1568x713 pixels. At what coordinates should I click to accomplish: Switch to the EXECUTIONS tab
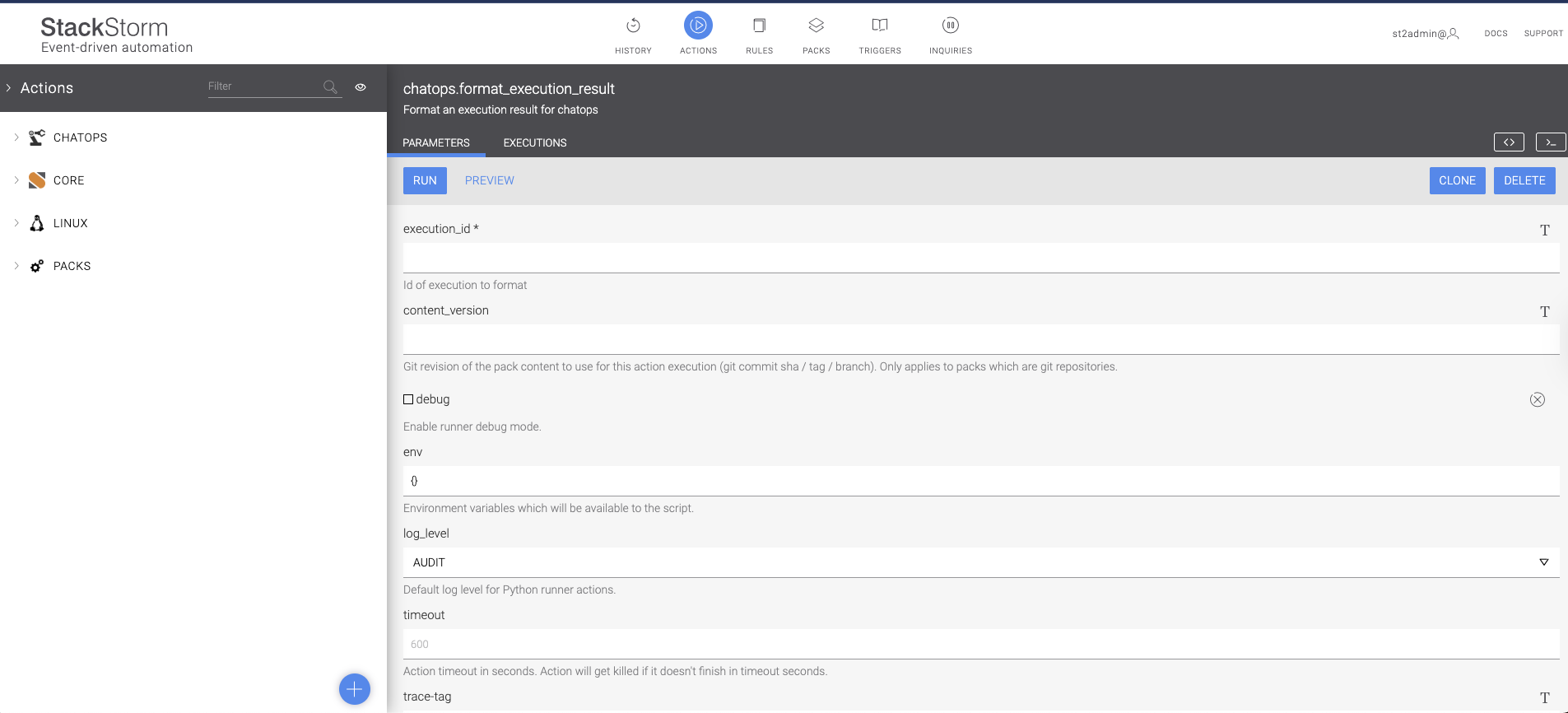tap(535, 142)
